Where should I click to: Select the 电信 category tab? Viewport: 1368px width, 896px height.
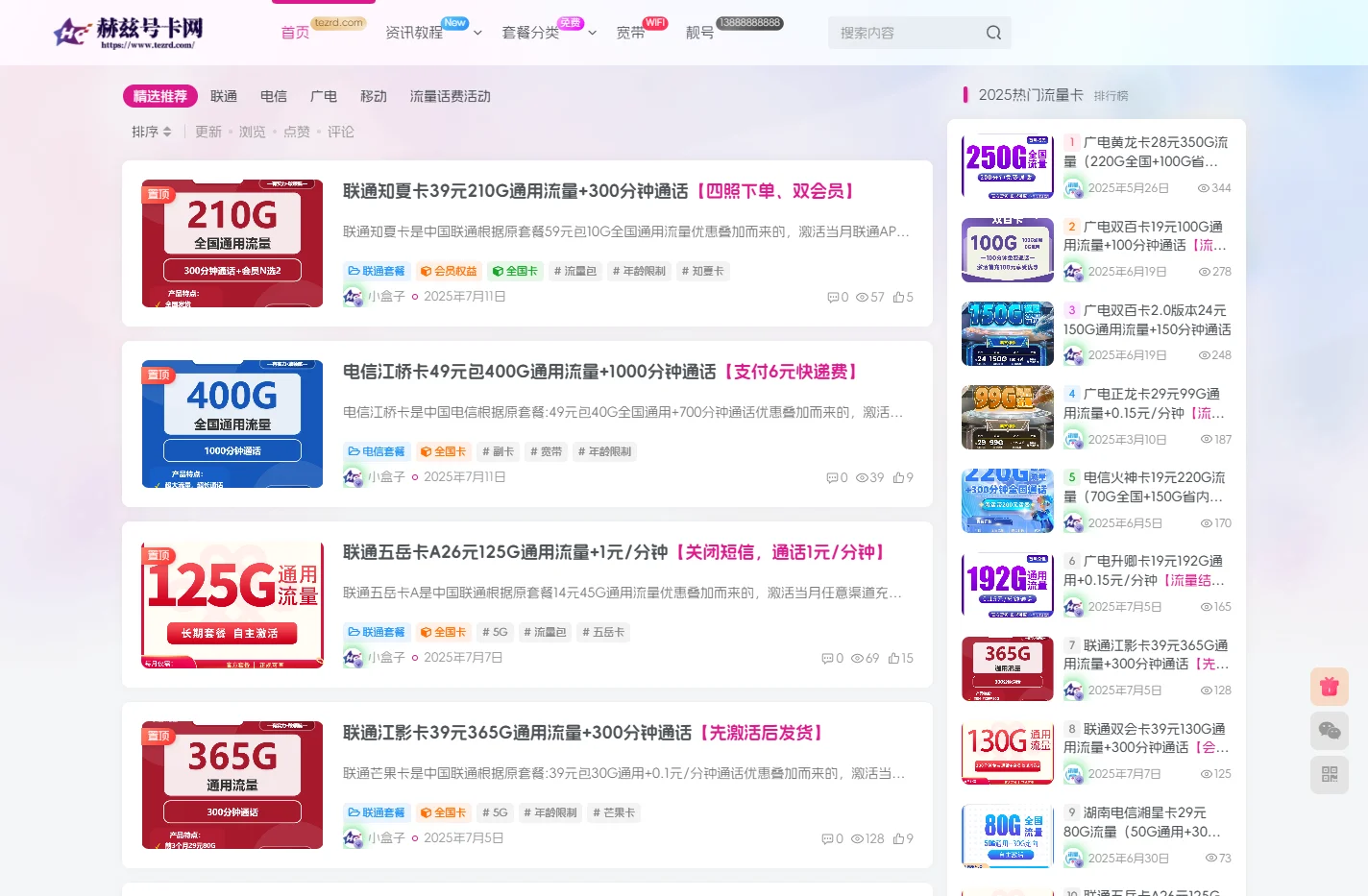click(x=274, y=96)
